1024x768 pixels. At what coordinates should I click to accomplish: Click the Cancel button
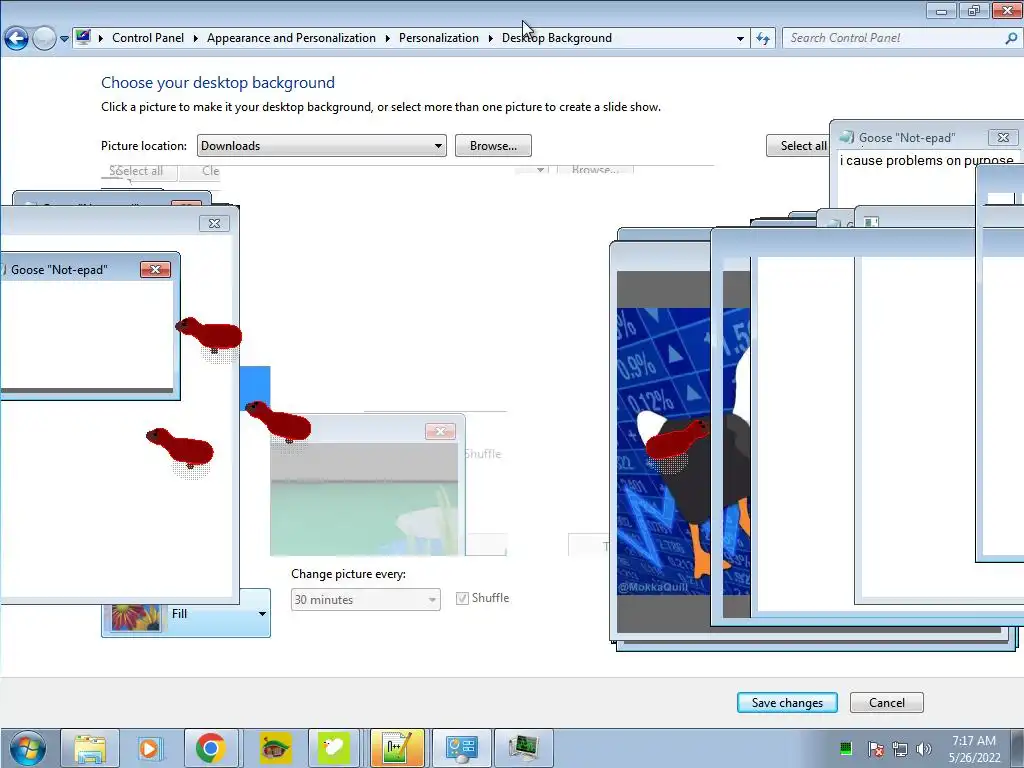[x=886, y=703]
